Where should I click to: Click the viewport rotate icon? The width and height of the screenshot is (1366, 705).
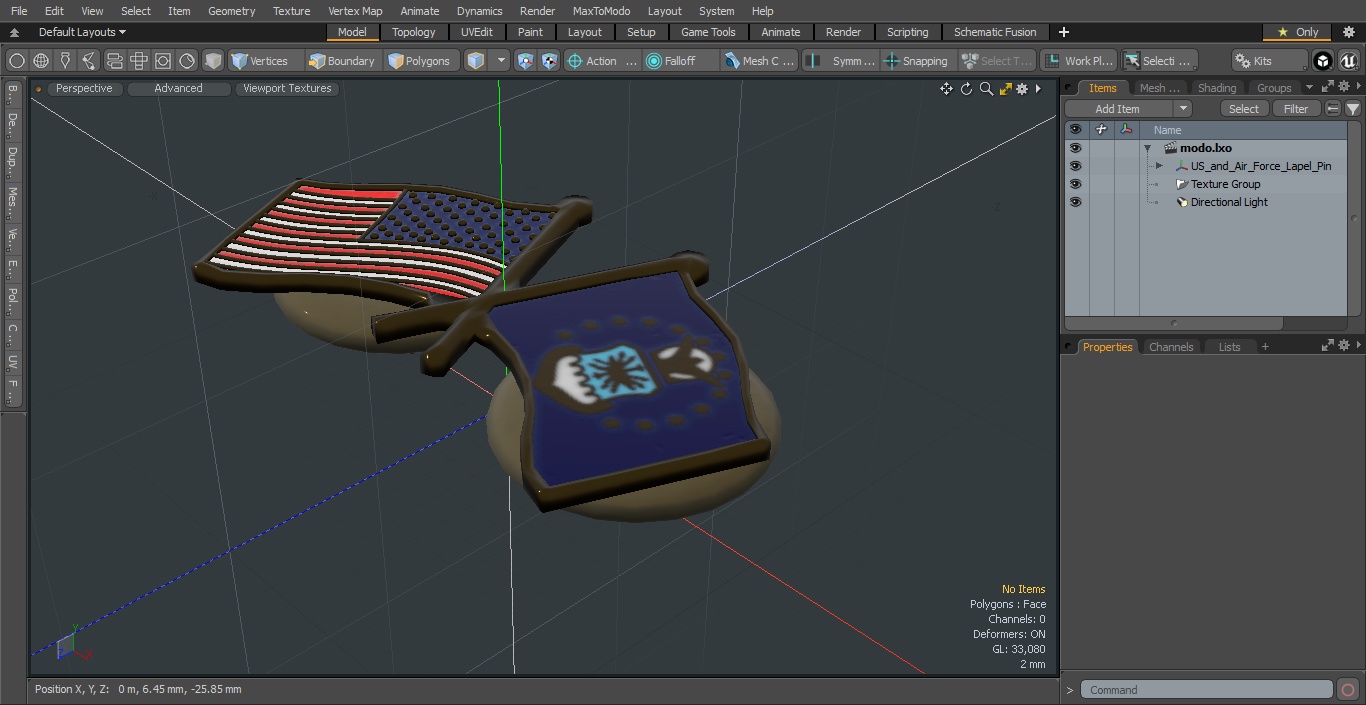966,89
